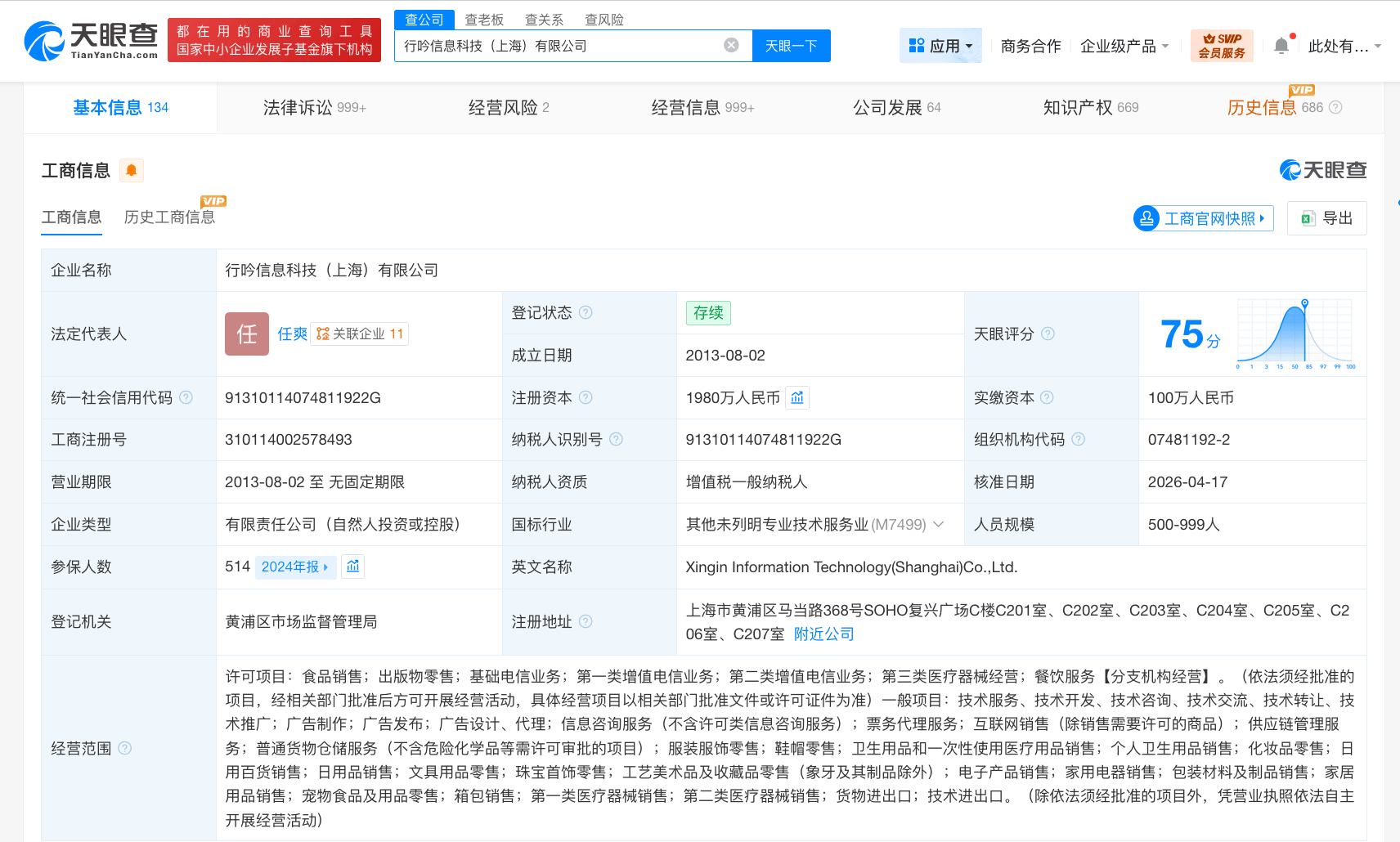Viewport: 1400px width, 842px height.
Task: Switch to the 历史工商信息 sub-tab
Action: 169,217
